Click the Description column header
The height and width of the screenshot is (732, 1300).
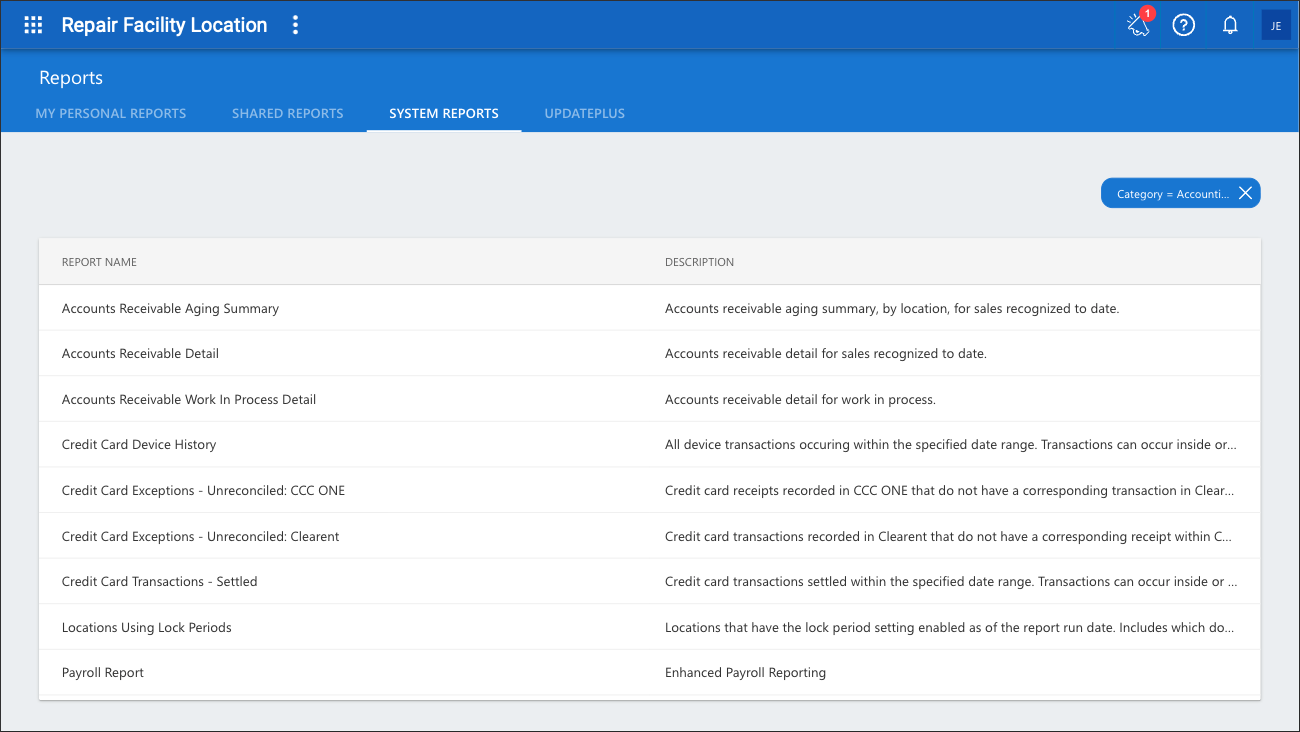[x=699, y=262]
